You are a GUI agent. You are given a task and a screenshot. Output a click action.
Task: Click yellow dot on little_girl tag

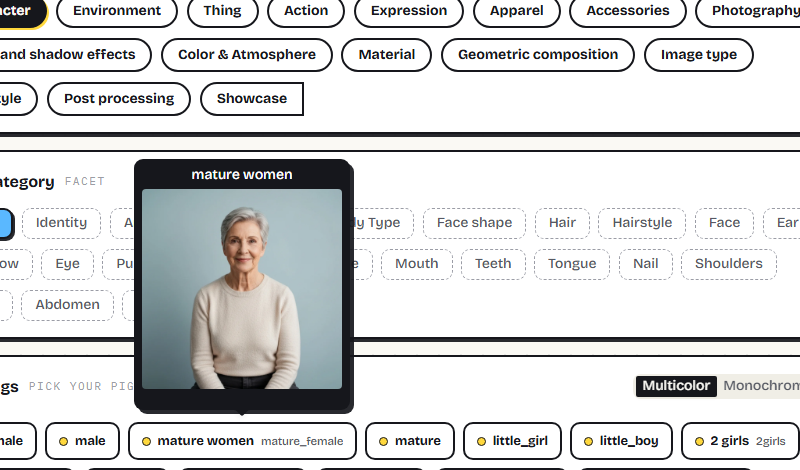click(481, 442)
